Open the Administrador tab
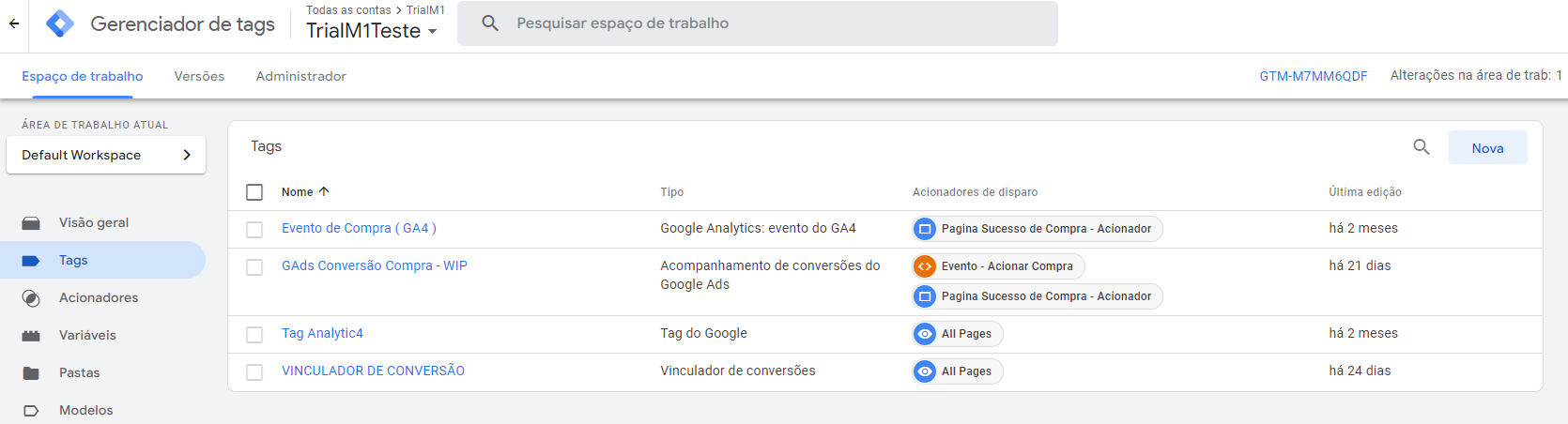 pyautogui.click(x=301, y=76)
